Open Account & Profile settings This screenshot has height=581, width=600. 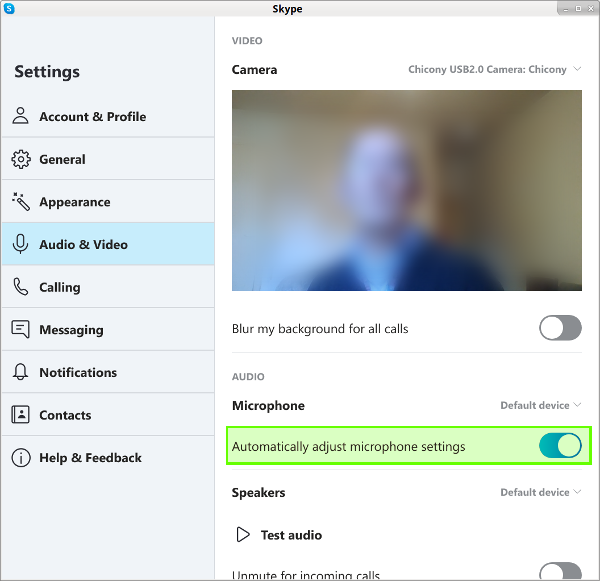tap(108, 116)
